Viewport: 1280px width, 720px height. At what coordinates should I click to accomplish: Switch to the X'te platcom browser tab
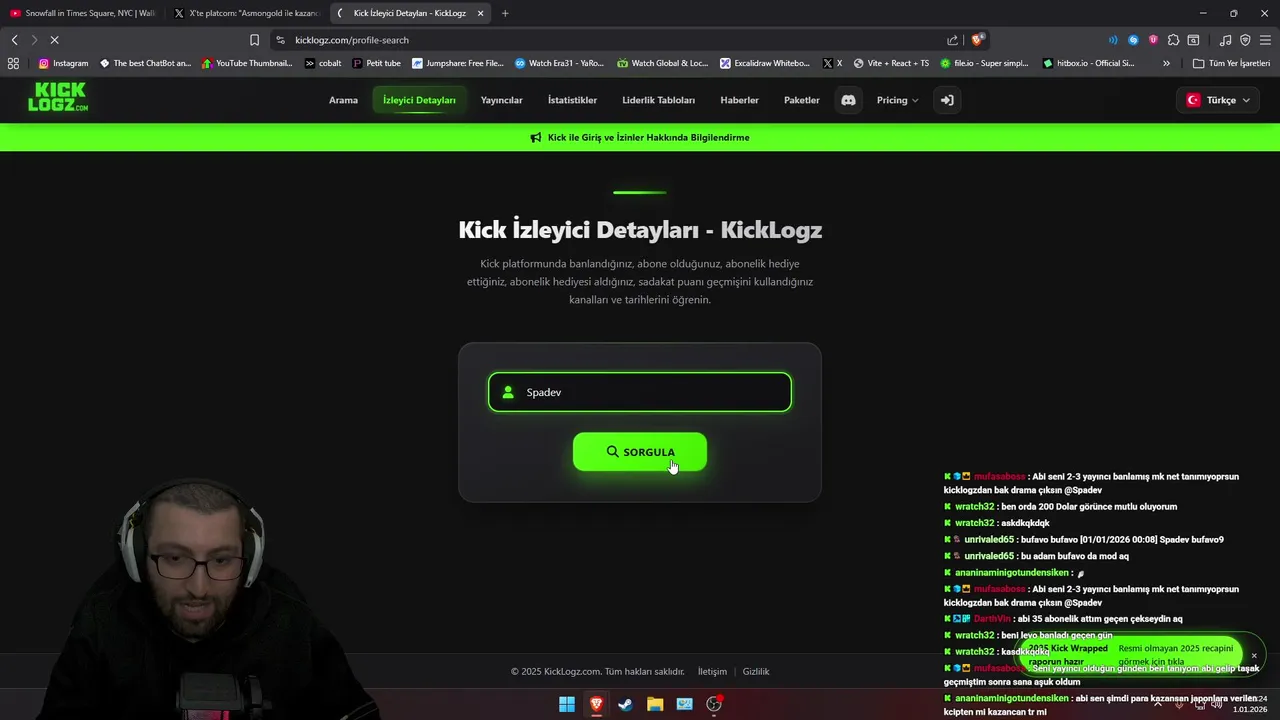tap(245, 13)
